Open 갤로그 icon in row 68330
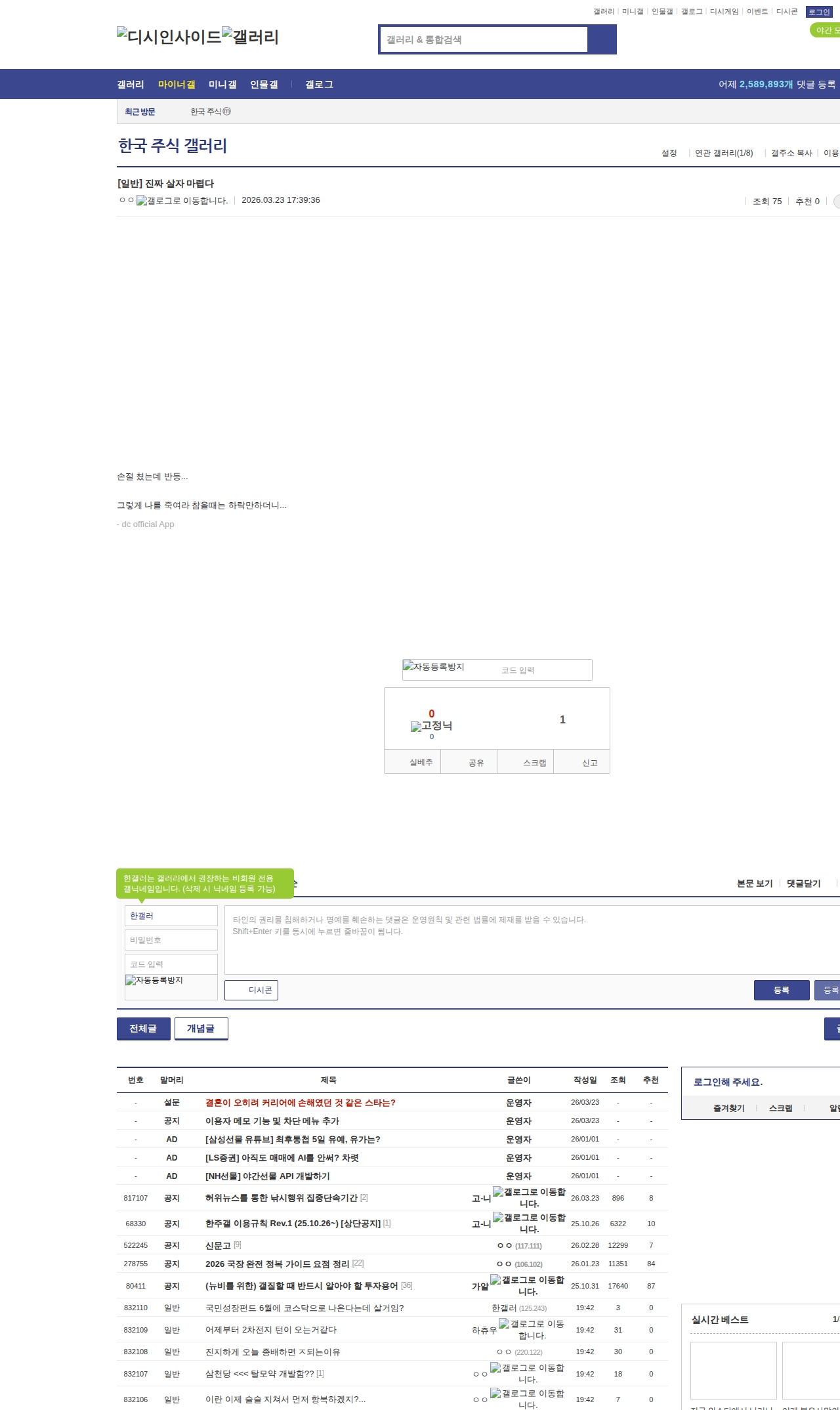The height and width of the screenshot is (1410, 840). [529, 1224]
